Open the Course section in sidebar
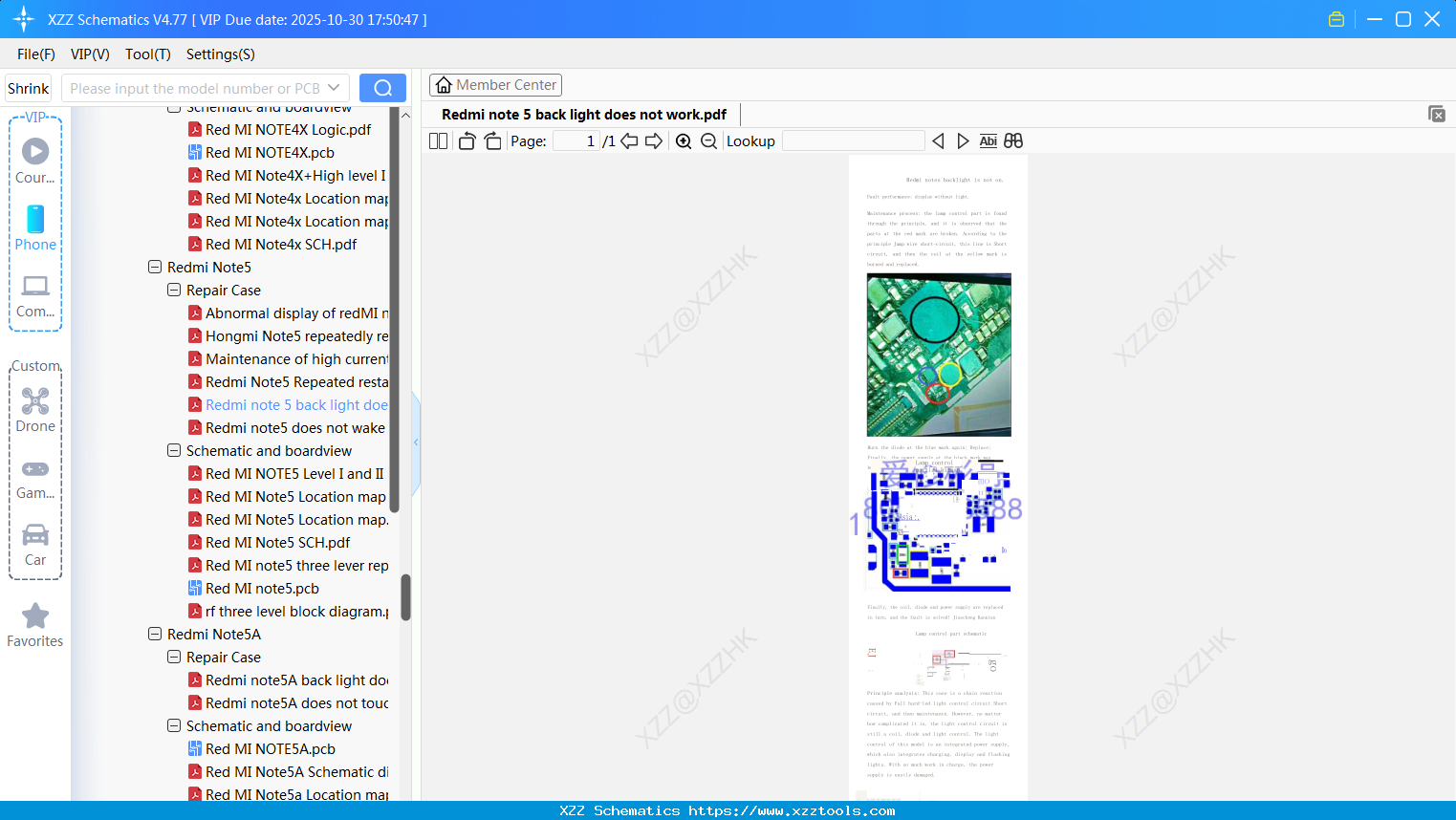 click(35, 161)
